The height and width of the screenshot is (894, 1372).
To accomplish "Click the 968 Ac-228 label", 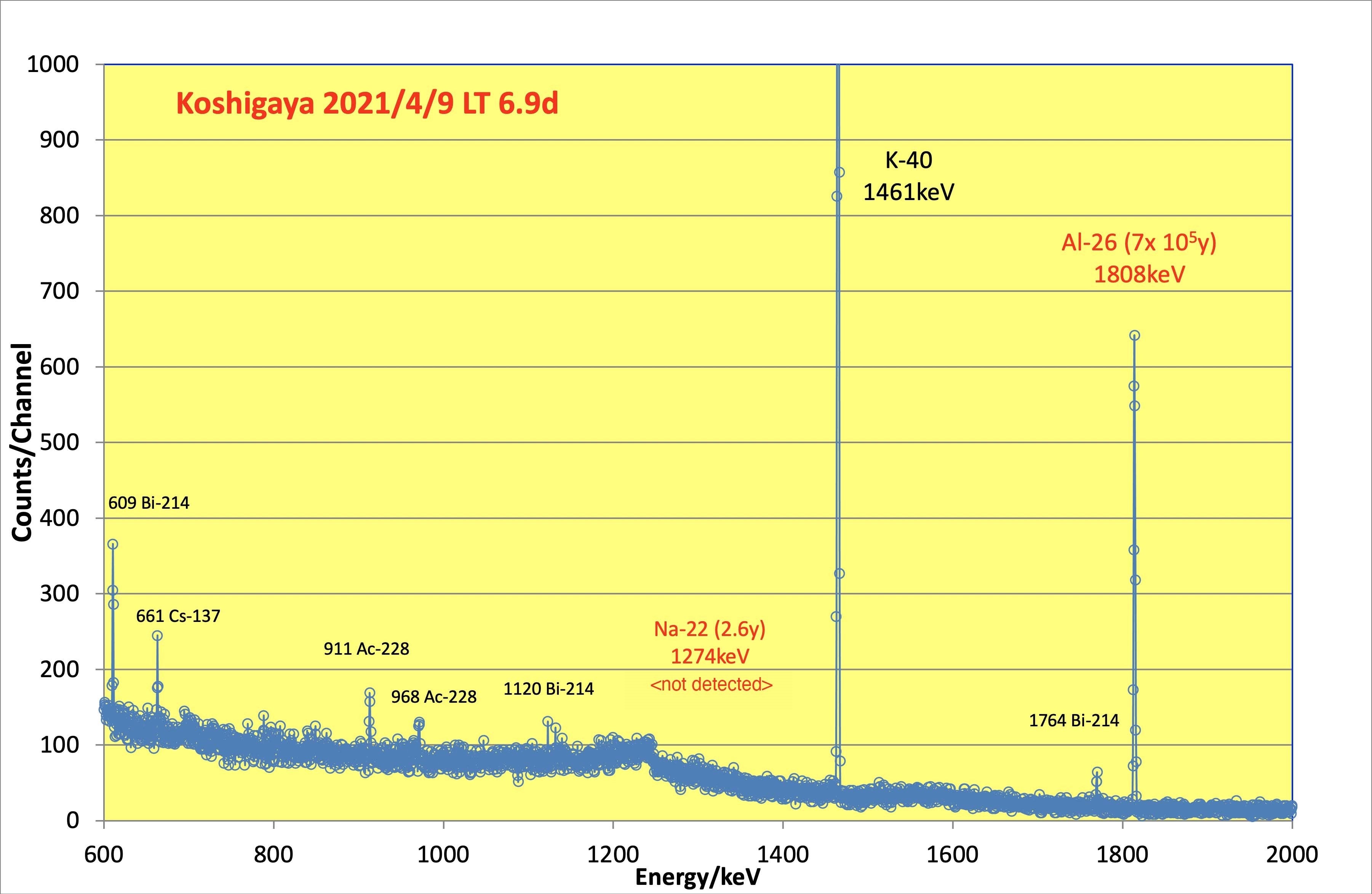I will tap(433, 697).
